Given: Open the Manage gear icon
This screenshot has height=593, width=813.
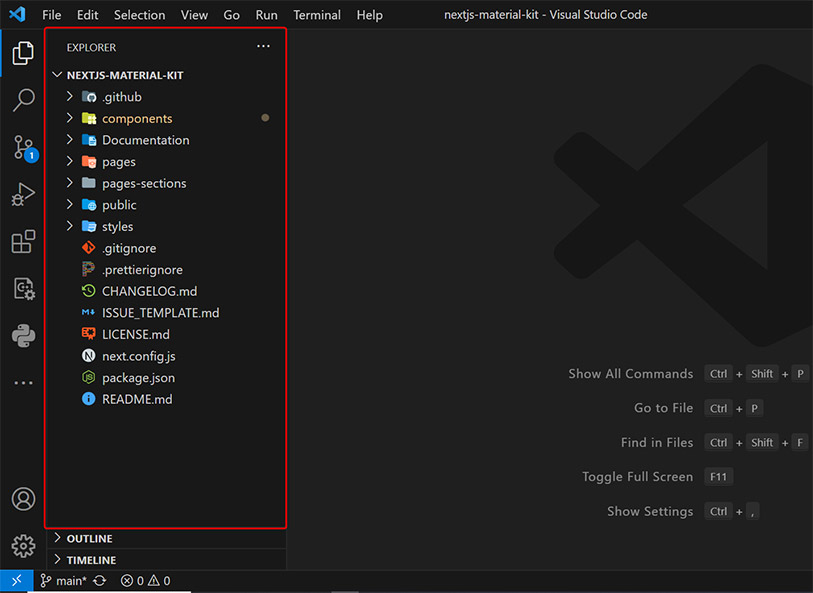Looking at the screenshot, I should click(x=23, y=546).
